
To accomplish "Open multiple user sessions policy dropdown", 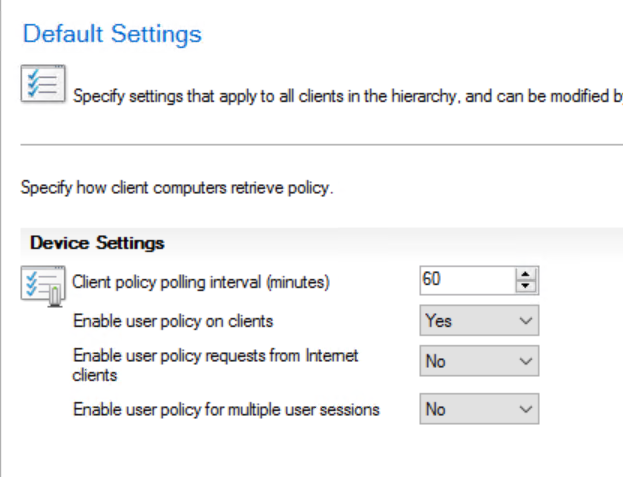I will pyautogui.click(x=479, y=409).
